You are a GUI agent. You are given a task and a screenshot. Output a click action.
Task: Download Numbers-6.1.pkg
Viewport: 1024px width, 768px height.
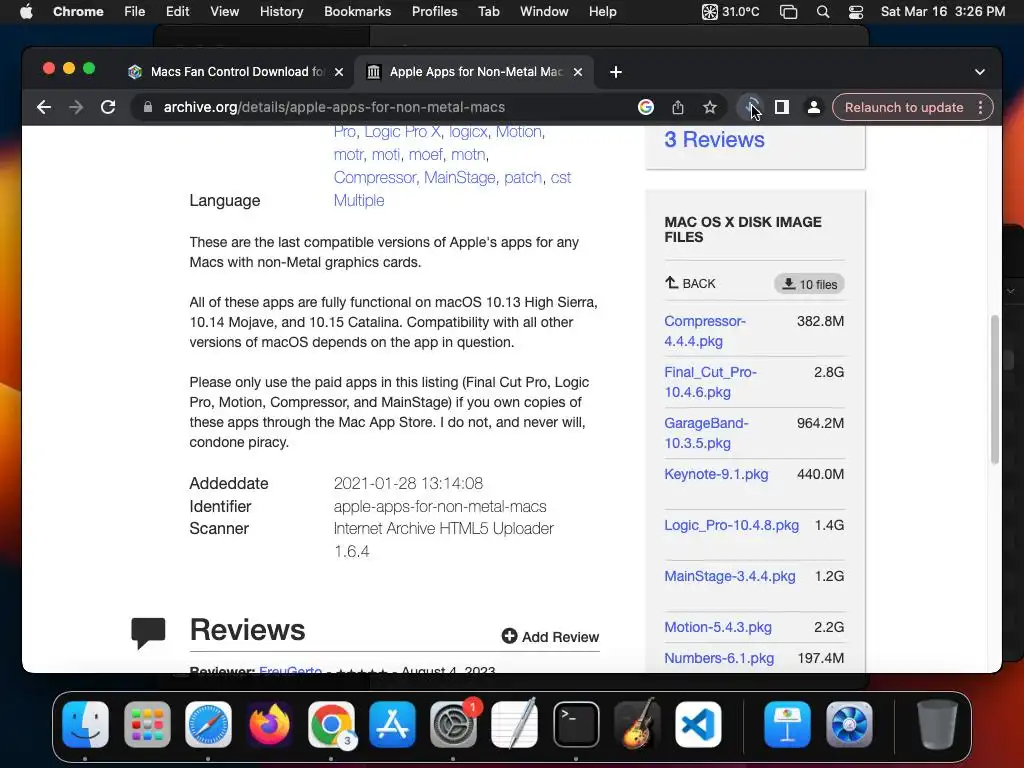[x=719, y=658]
